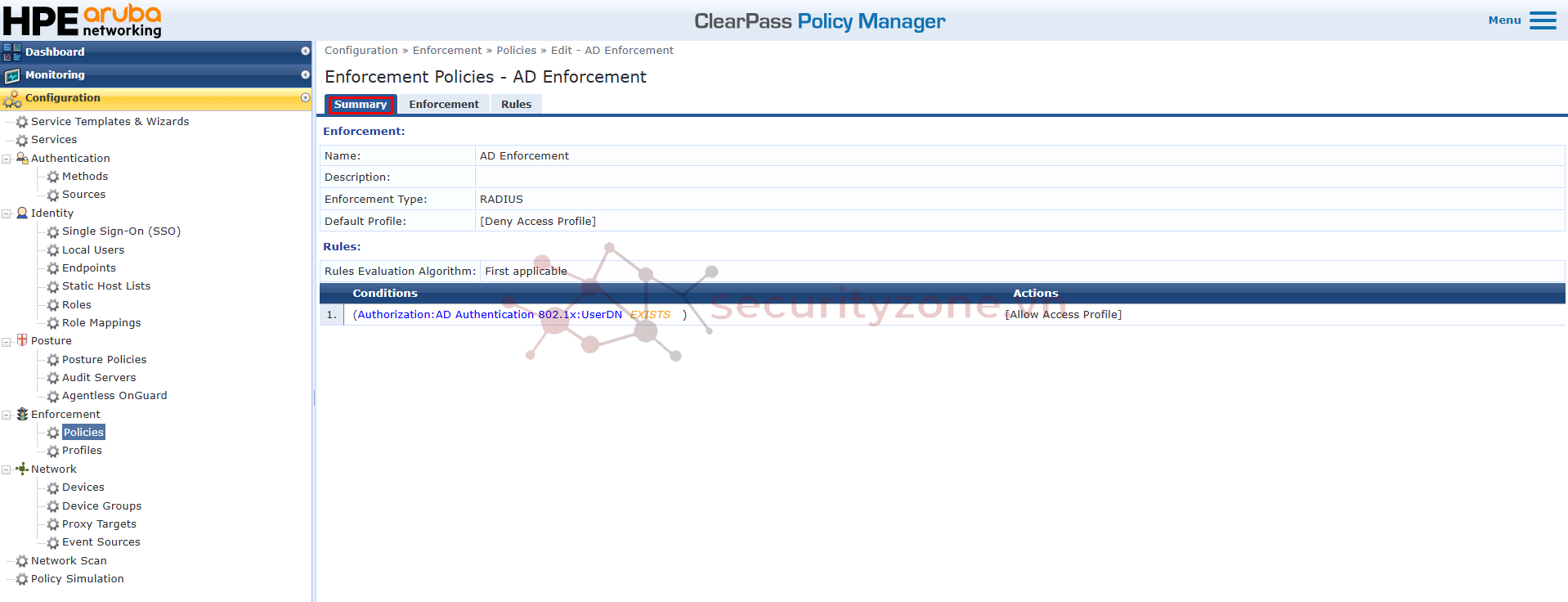Click the sidebar collapse splitter handle
The image size is (1568, 602).
click(314, 398)
